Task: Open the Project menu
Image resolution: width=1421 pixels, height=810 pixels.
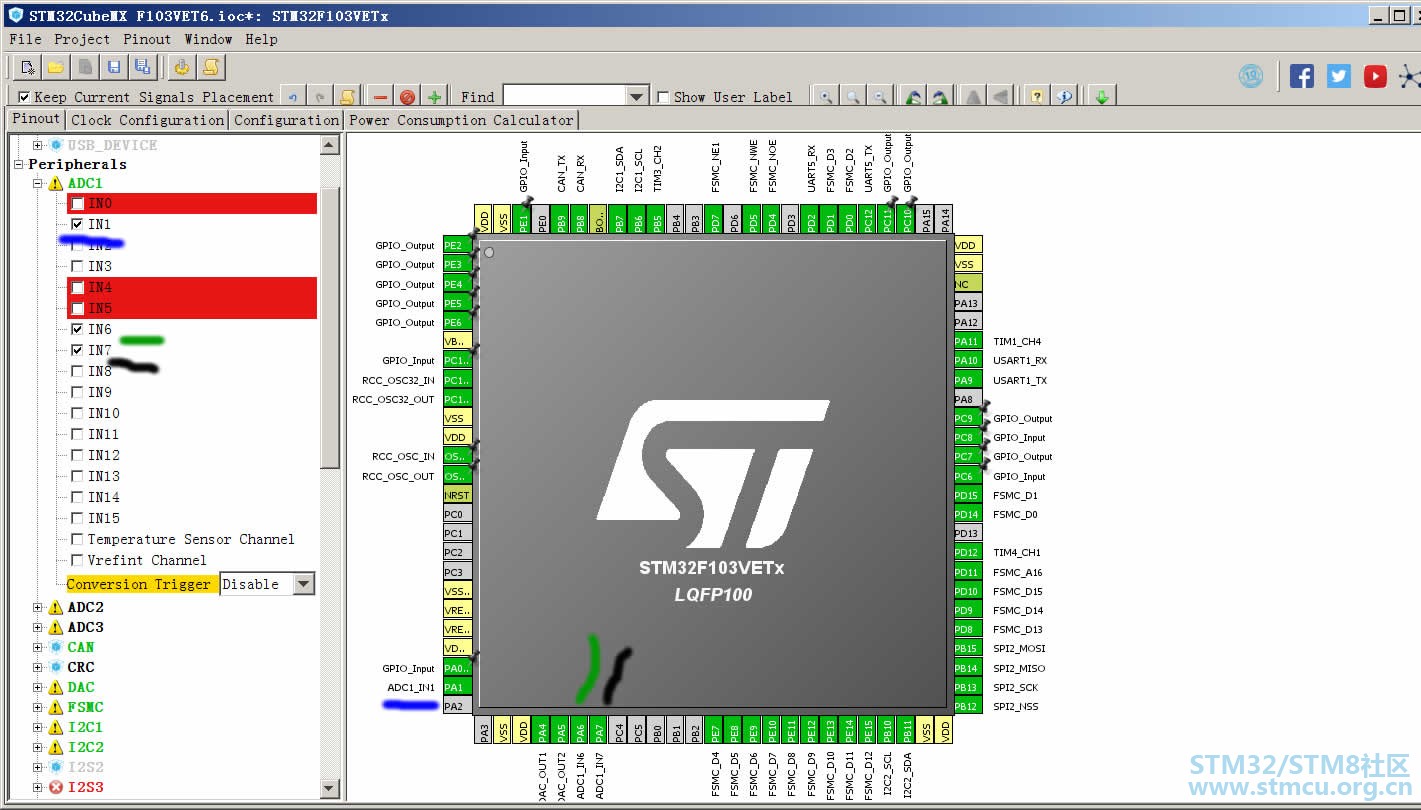Action: (82, 39)
